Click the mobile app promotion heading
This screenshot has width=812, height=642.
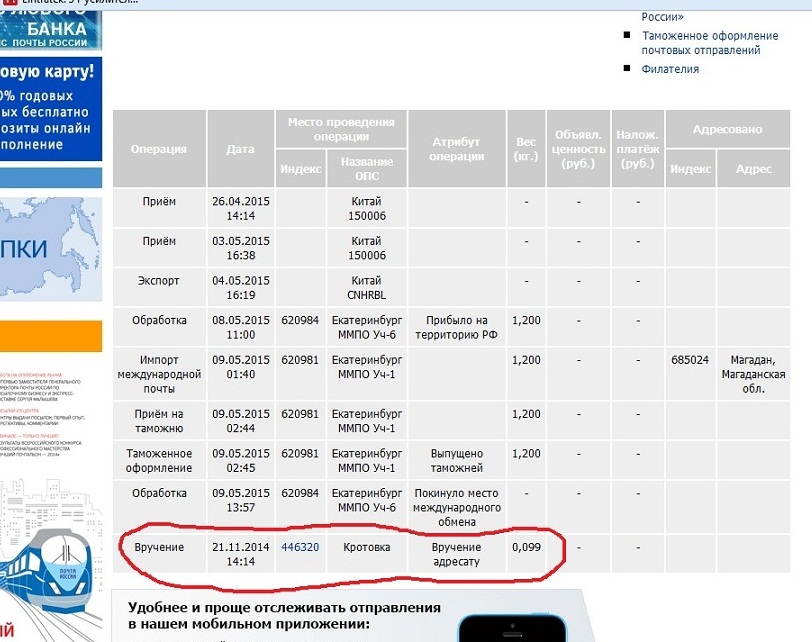tap(284, 615)
